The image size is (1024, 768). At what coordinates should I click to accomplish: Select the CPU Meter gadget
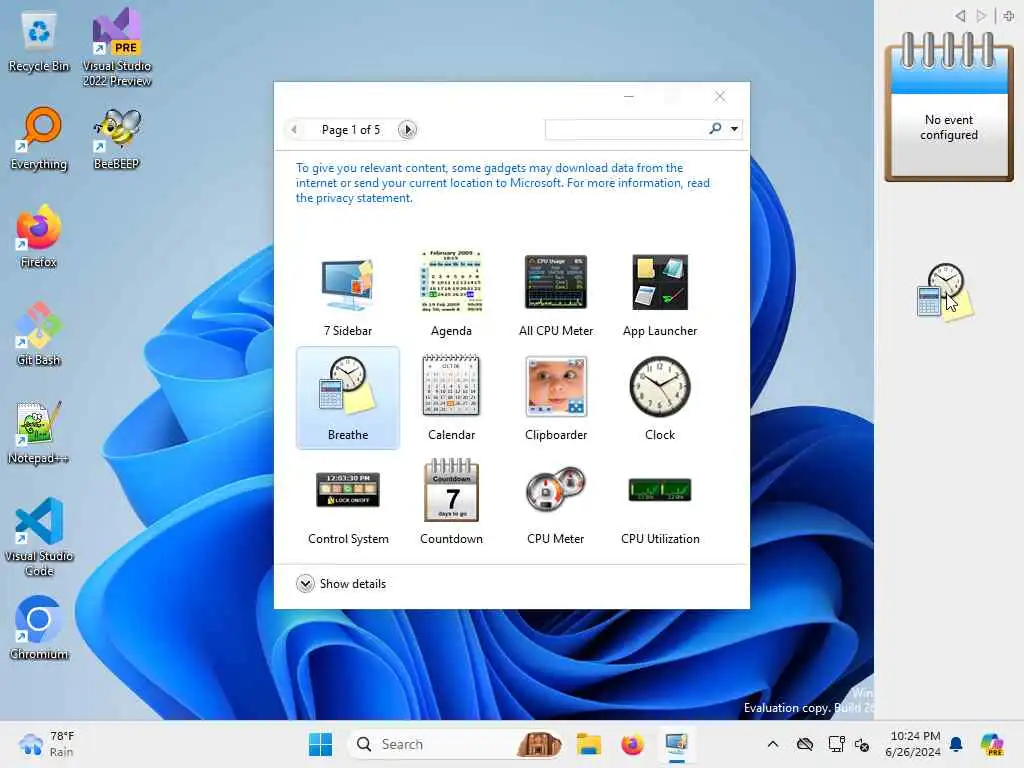click(556, 490)
